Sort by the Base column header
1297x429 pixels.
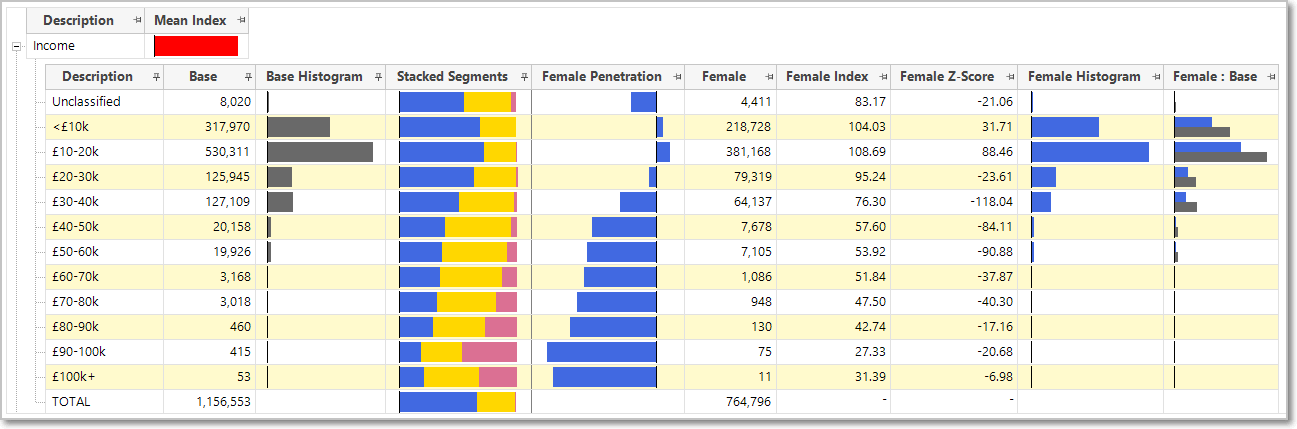pos(203,77)
